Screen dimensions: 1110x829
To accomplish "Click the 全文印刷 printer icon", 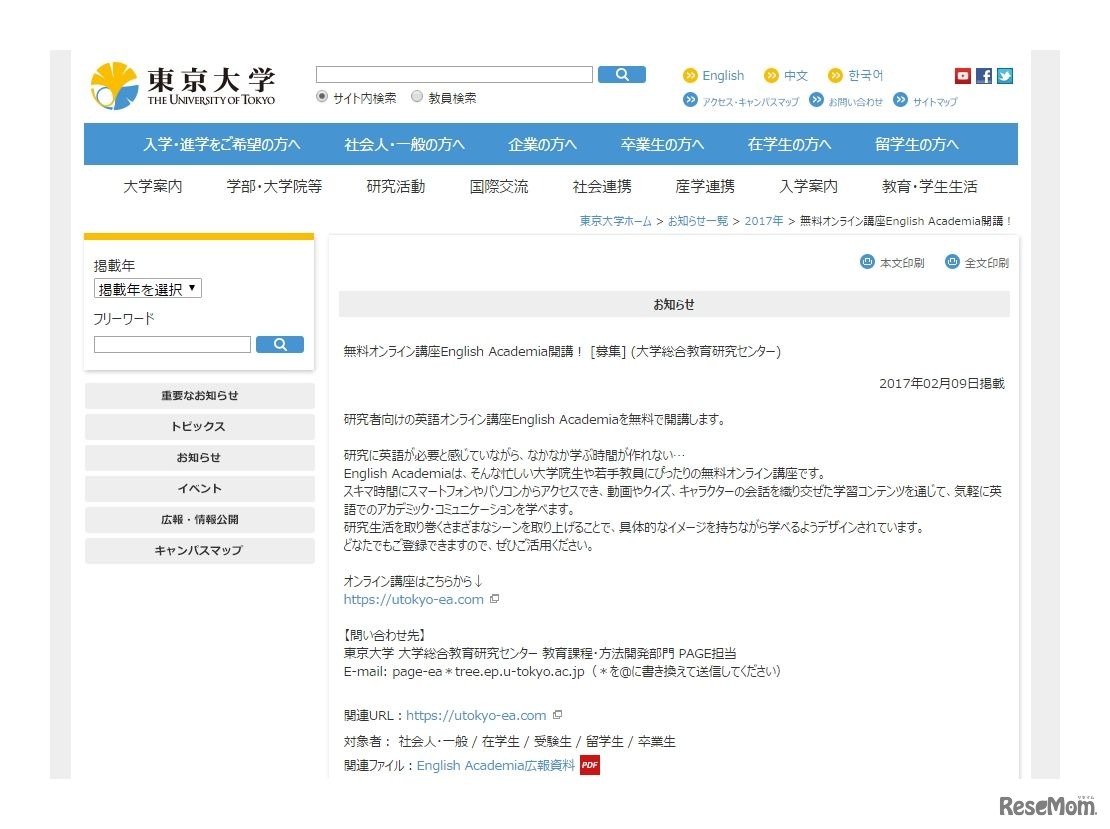I will (953, 261).
